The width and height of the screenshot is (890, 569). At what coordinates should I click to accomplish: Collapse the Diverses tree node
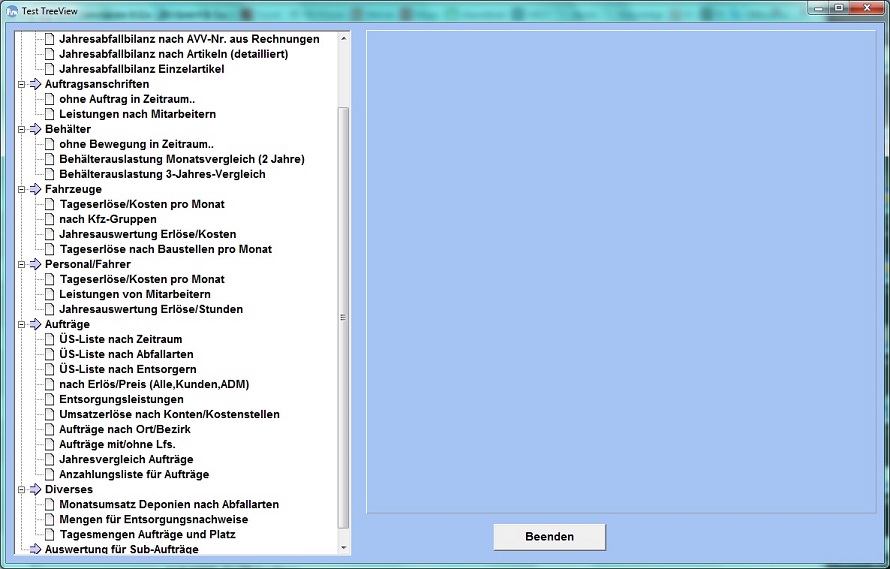pyautogui.click(x=22, y=490)
